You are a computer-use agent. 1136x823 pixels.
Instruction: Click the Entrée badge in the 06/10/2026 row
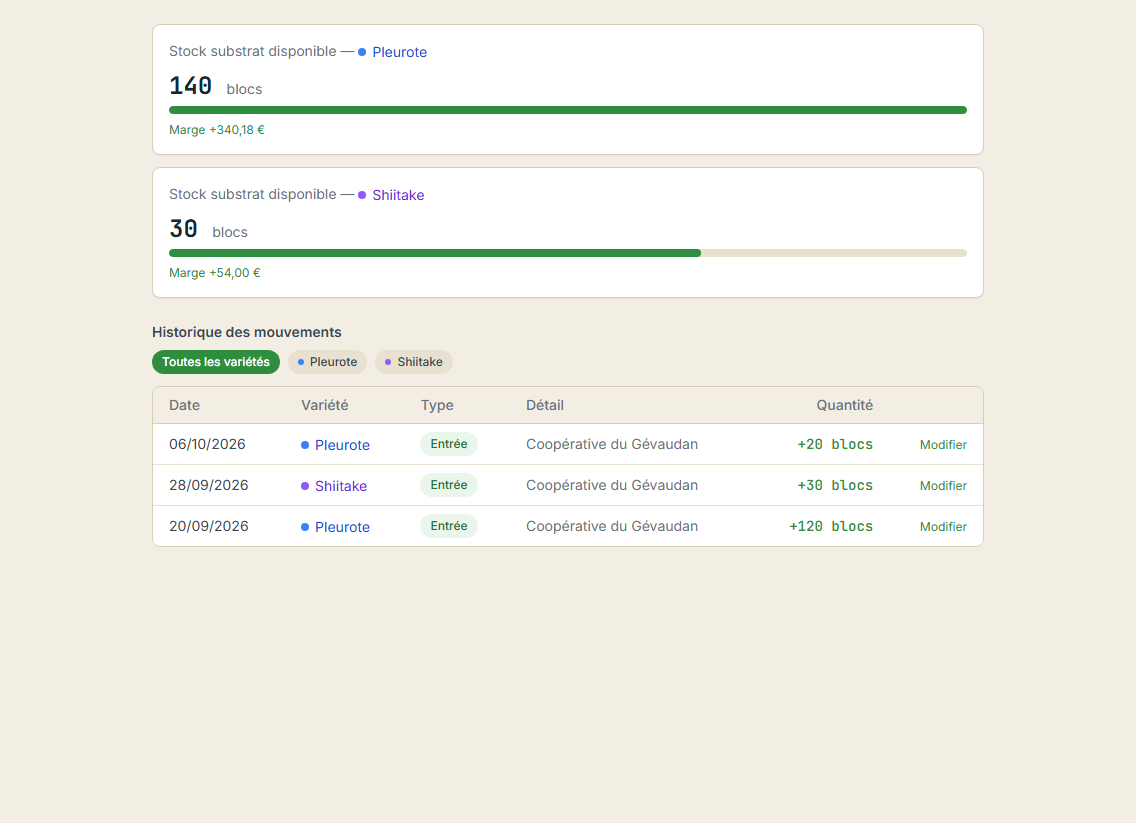[449, 444]
